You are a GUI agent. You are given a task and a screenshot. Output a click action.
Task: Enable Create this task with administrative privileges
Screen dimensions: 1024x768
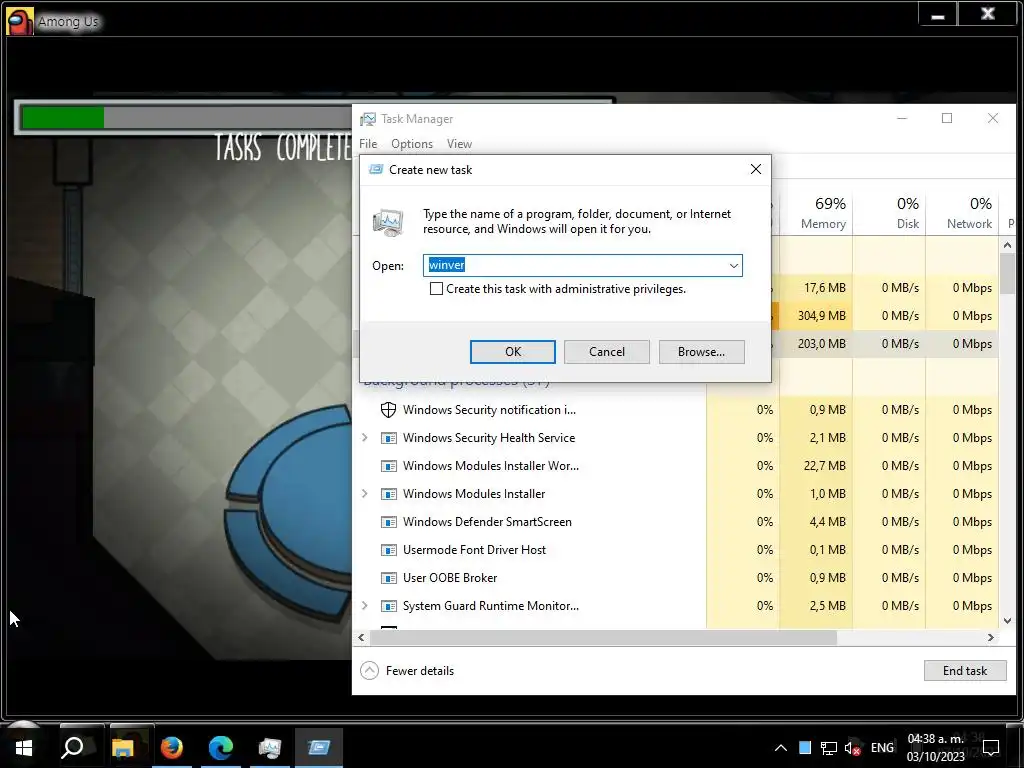point(436,289)
